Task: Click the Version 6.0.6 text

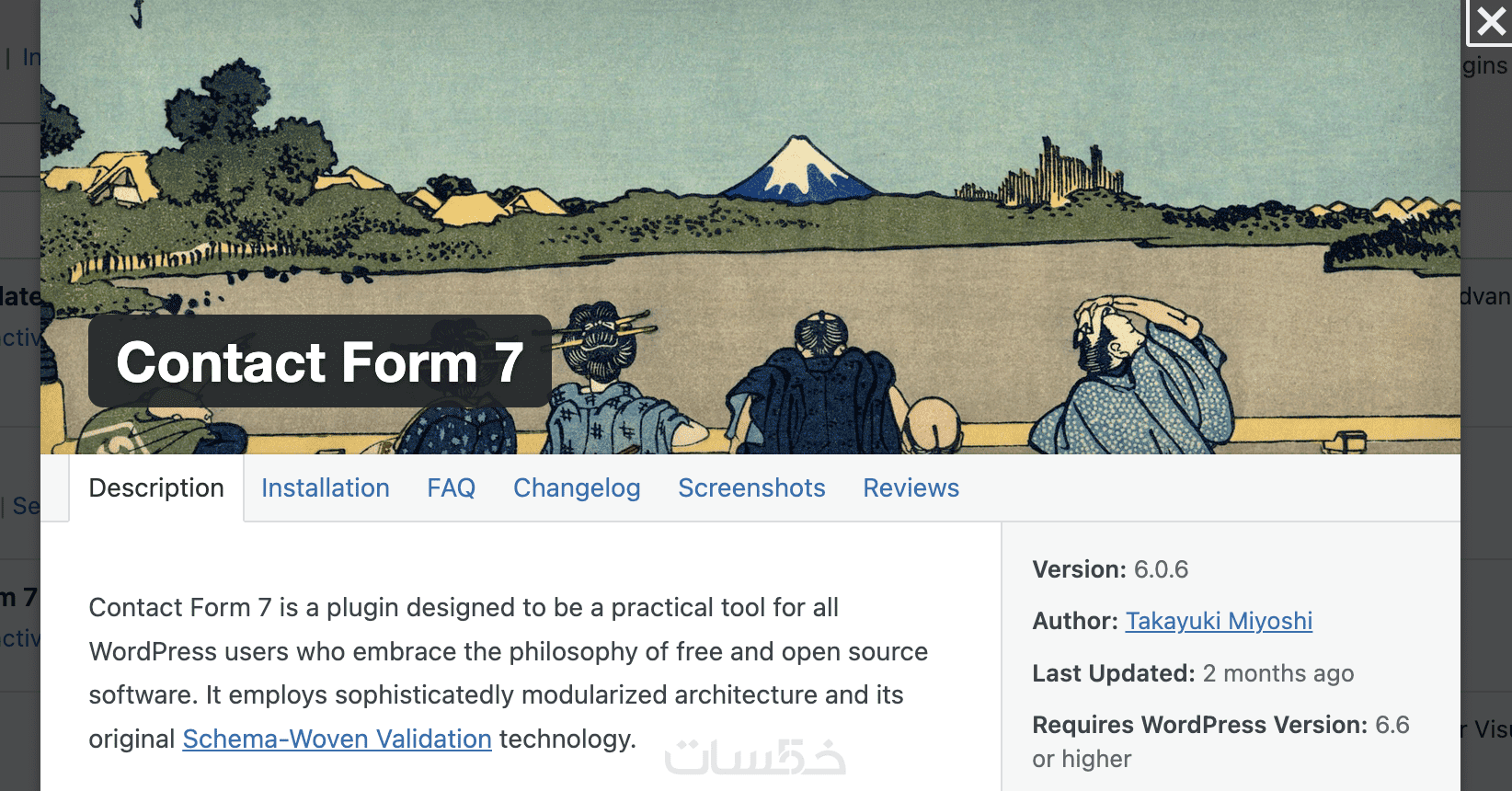Action: [1110, 569]
